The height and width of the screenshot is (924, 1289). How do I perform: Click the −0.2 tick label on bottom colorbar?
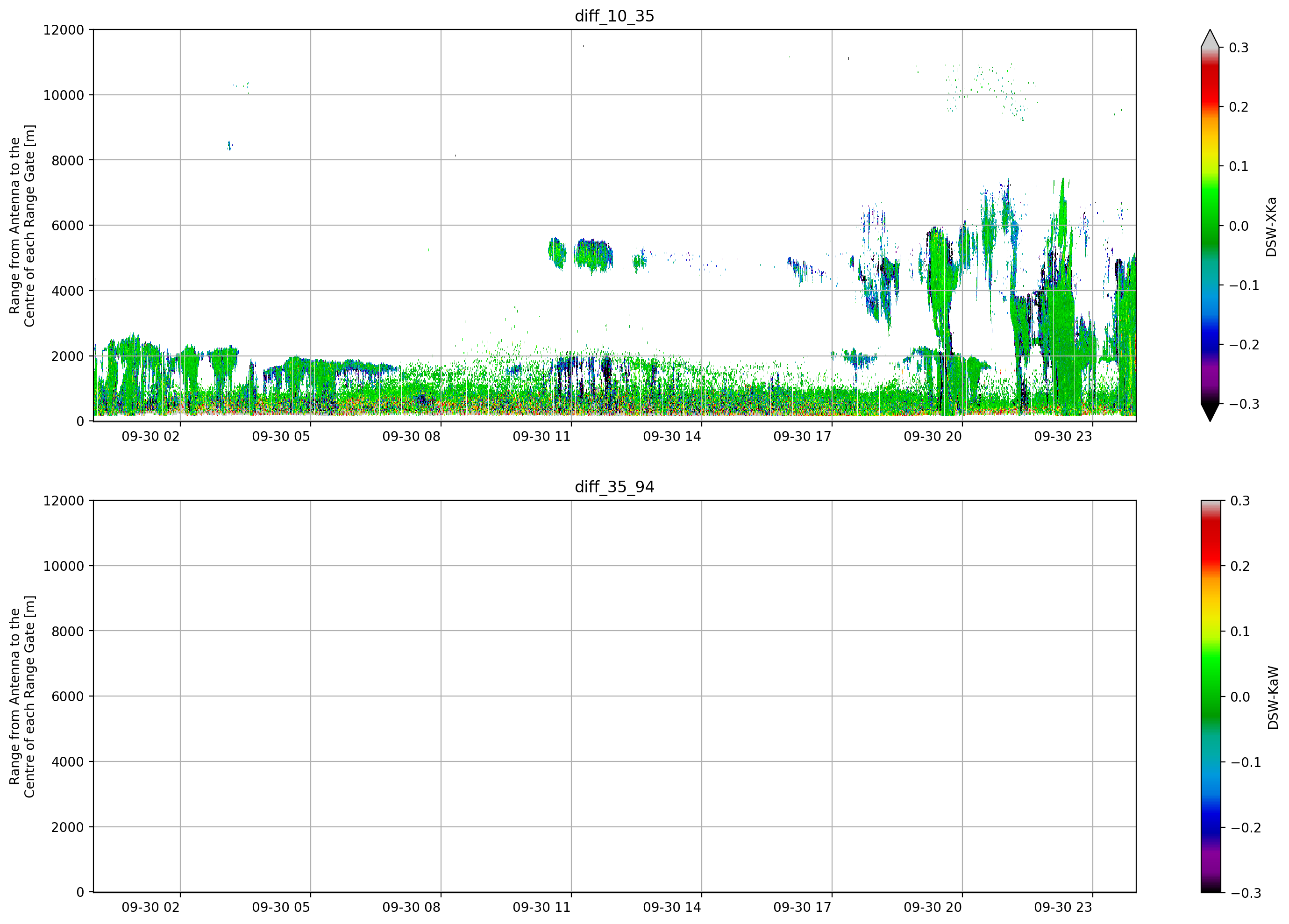tap(1245, 827)
